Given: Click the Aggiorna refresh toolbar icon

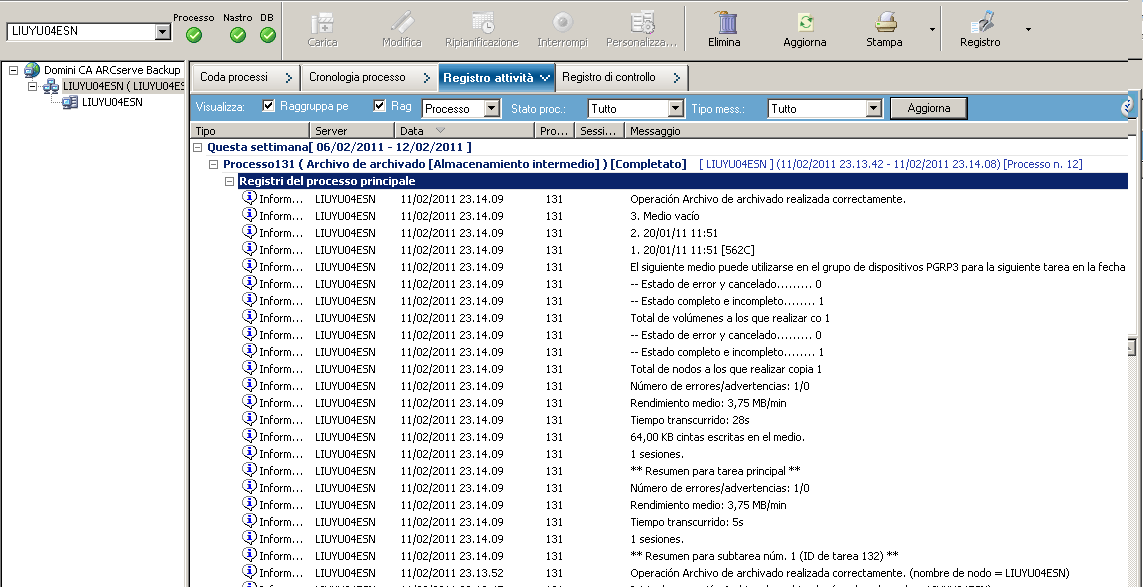Looking at the screenshot, I should pos(804,23).
